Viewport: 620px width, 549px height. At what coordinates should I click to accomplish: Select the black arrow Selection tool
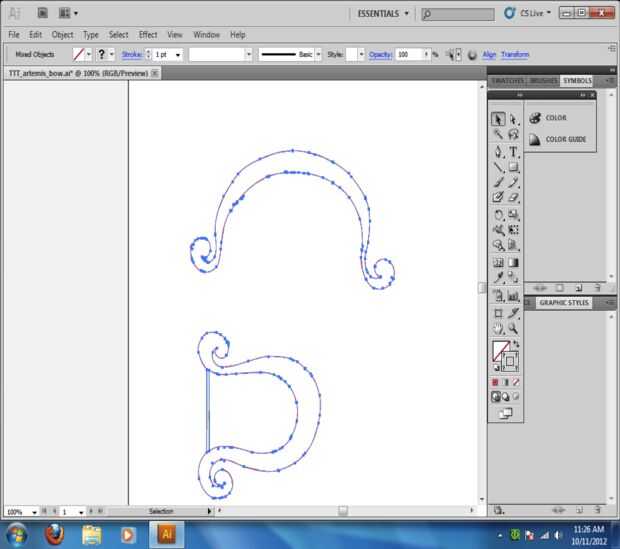(x=498, y=119)
